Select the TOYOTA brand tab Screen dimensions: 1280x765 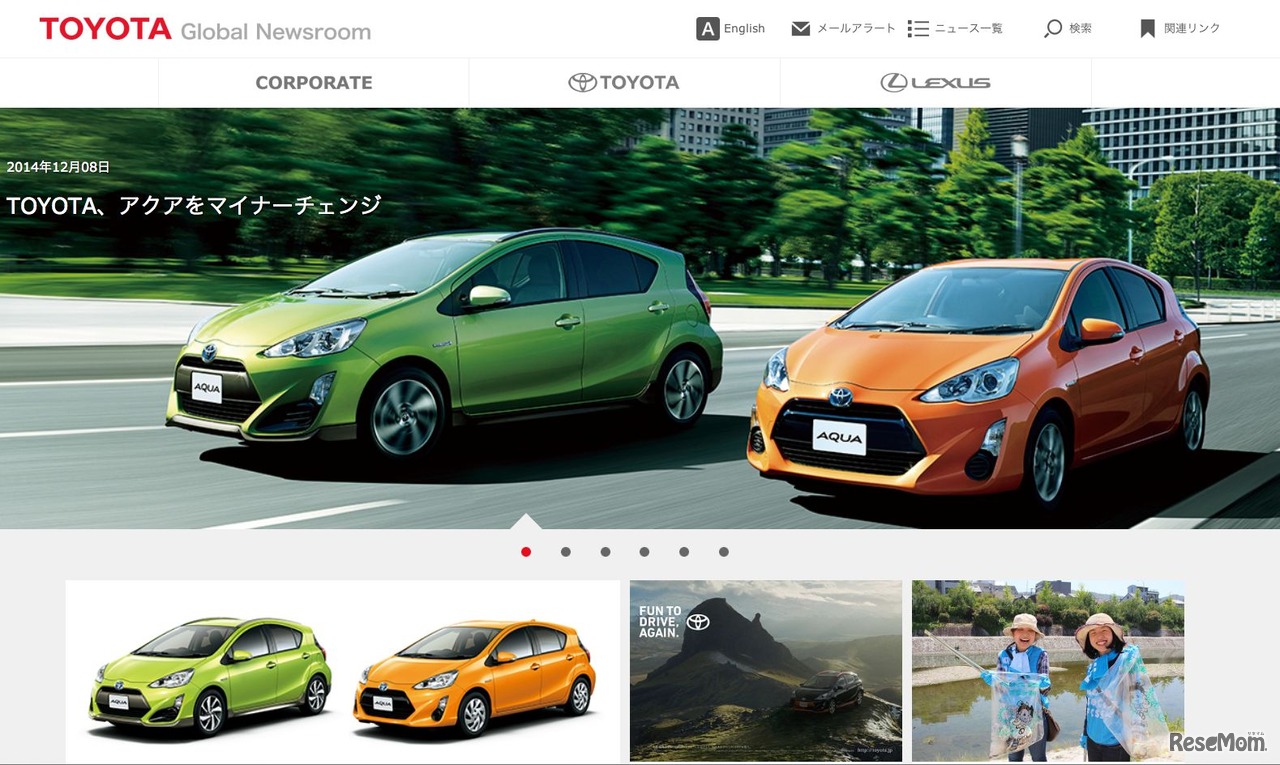click(624, 83)
